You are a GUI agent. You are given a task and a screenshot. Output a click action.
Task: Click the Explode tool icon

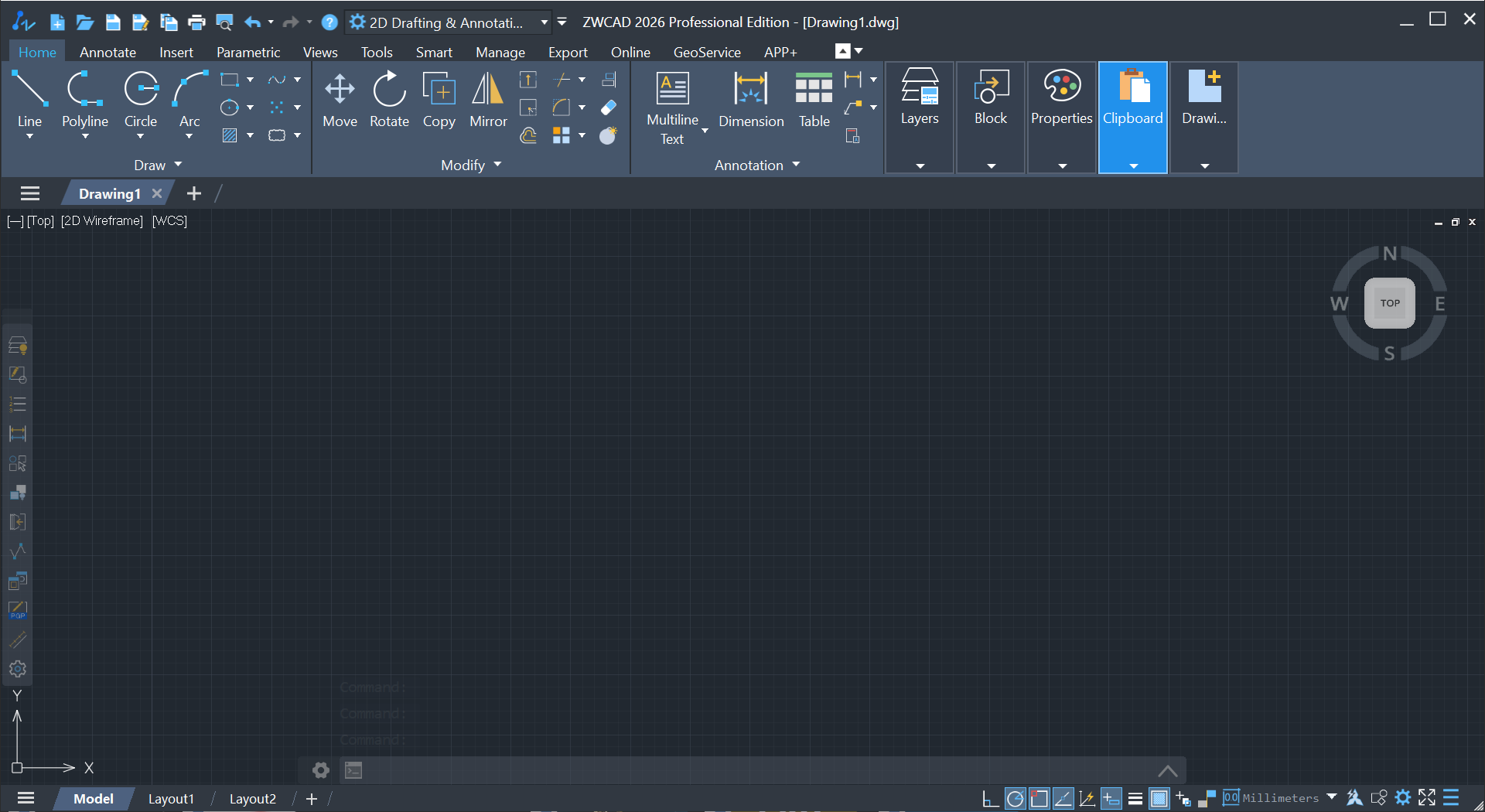coord(609,135)
